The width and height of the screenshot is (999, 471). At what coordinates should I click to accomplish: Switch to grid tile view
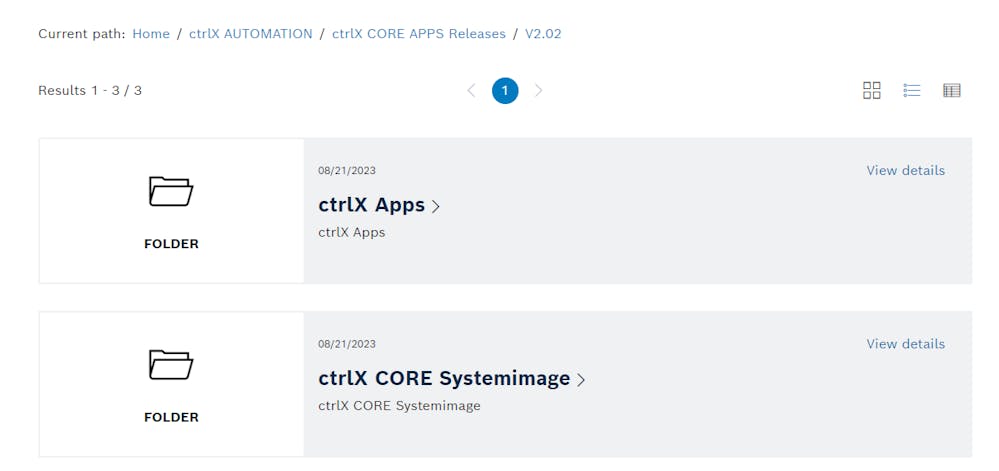point(871,91)
